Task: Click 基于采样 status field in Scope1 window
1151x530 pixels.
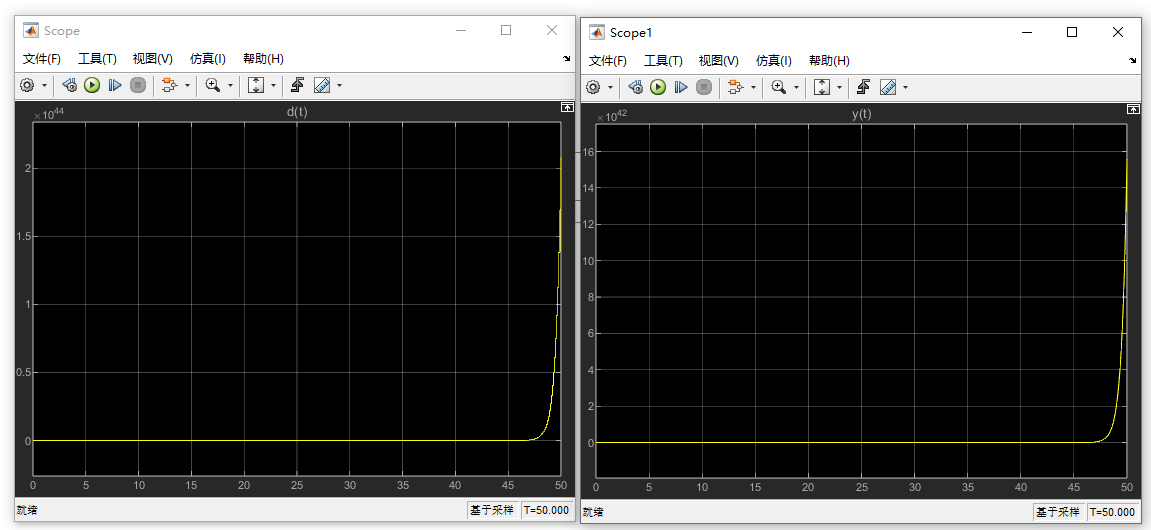Action: (1059, 512)
